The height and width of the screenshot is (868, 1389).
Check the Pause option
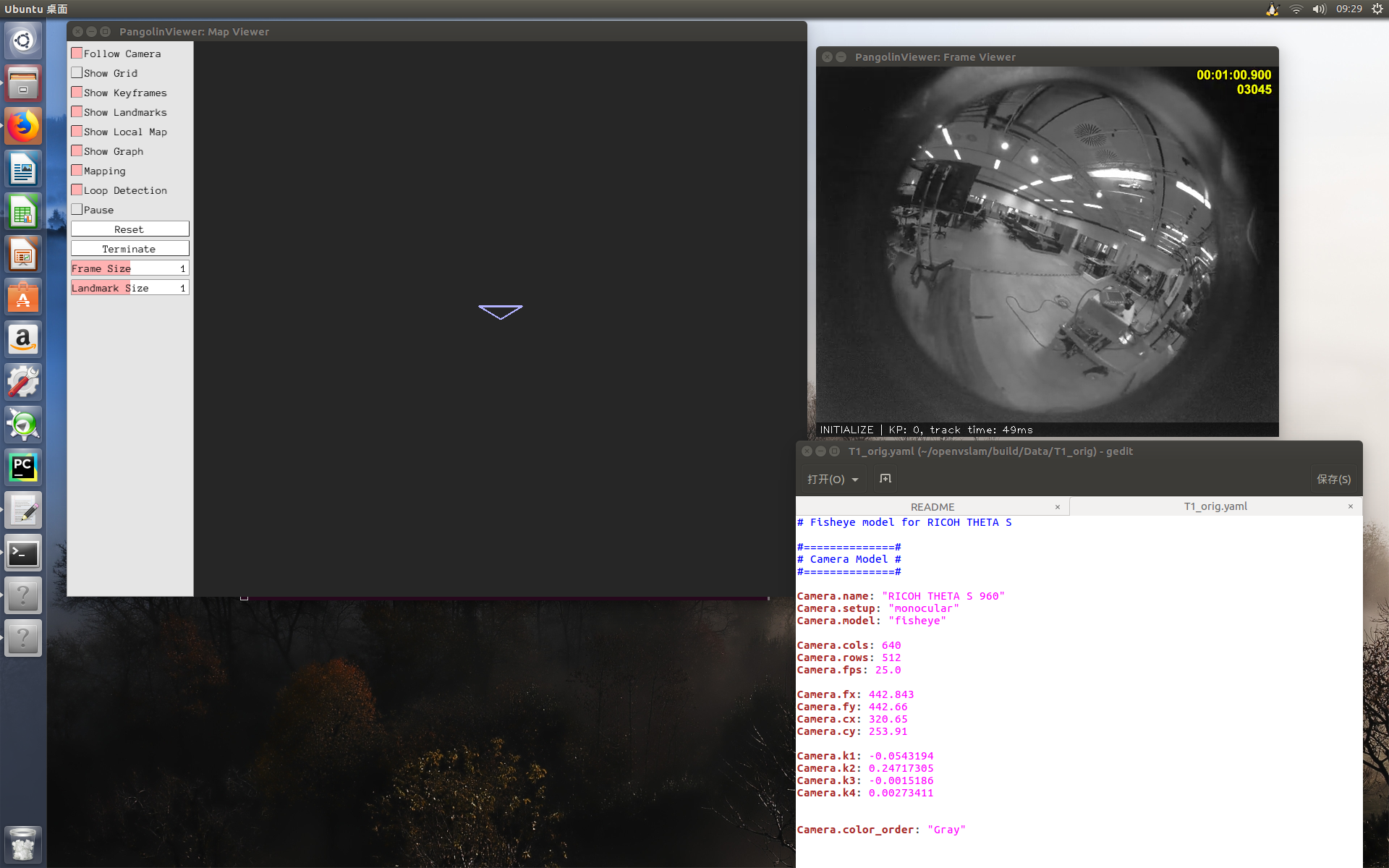pos(77,209)
